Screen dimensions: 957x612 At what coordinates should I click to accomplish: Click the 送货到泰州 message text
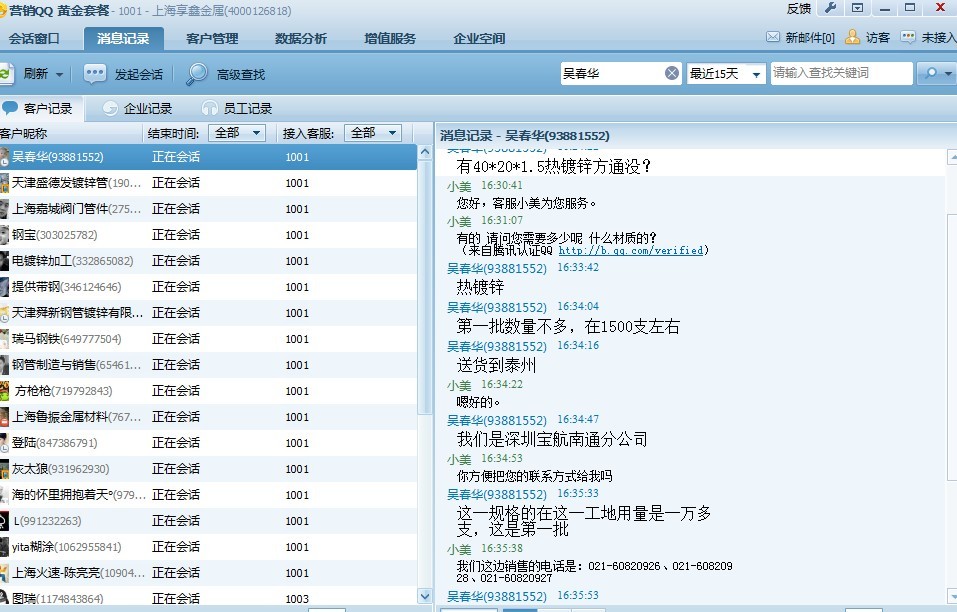[x=496, y=365]
